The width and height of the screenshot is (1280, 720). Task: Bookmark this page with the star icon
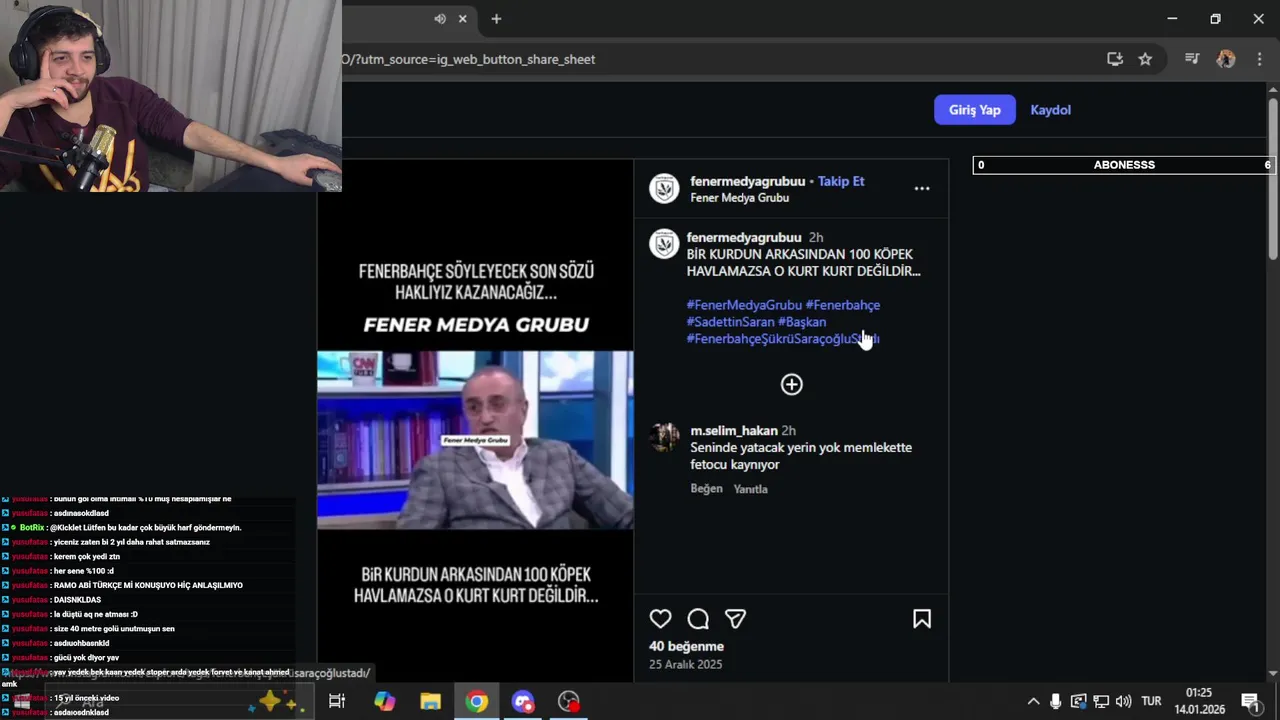(1145, 59)
